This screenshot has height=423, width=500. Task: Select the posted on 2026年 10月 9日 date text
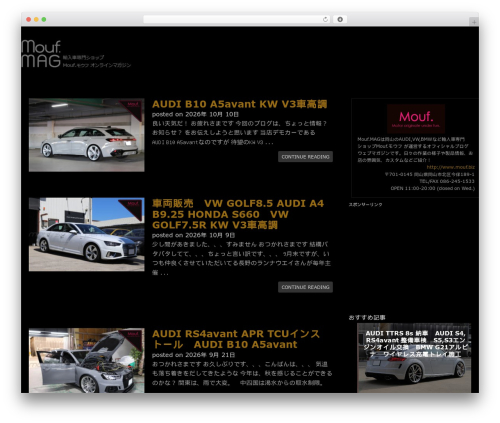pos(194,235)
